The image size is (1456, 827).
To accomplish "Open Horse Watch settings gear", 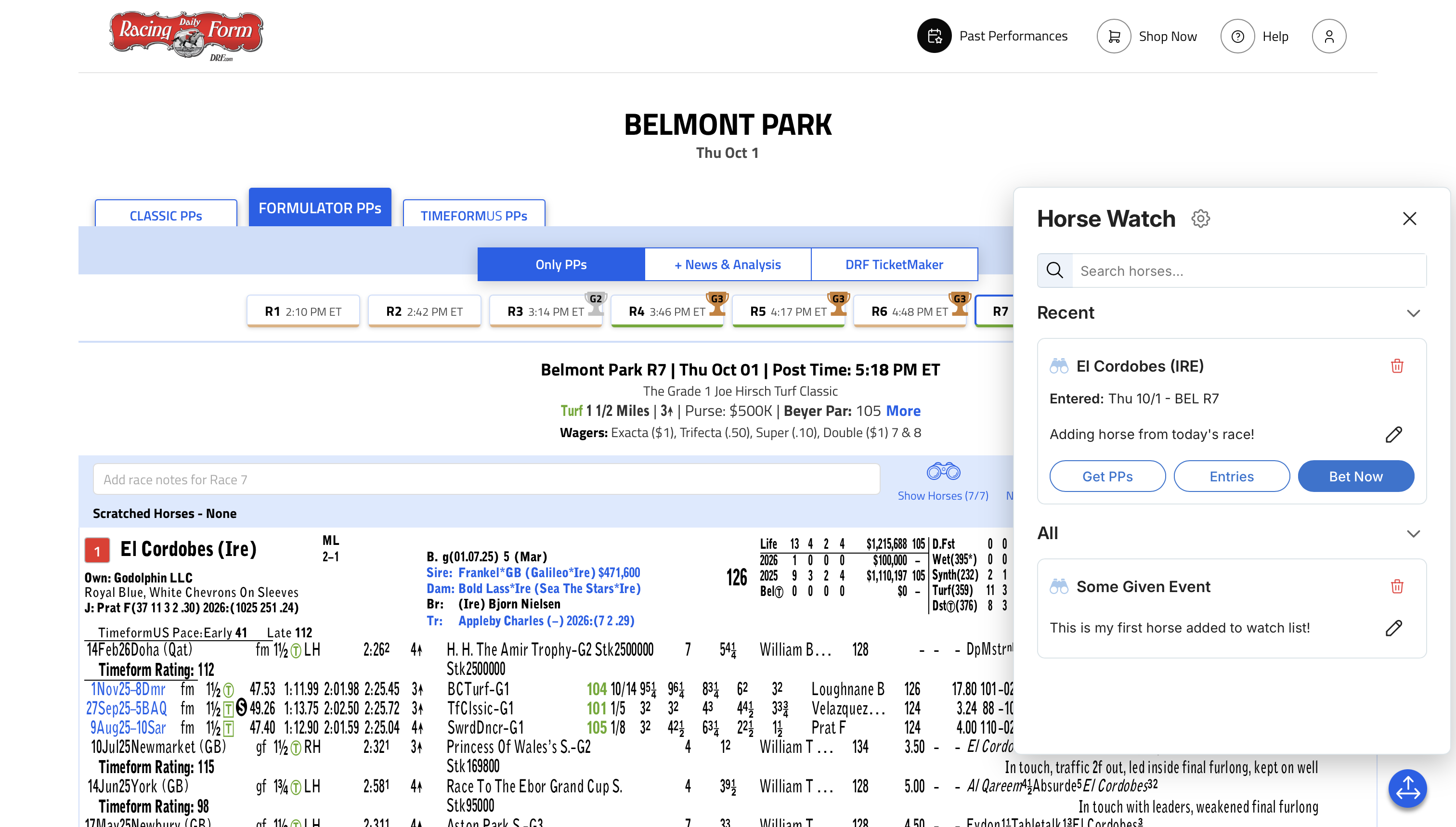I will [1200, 219].
